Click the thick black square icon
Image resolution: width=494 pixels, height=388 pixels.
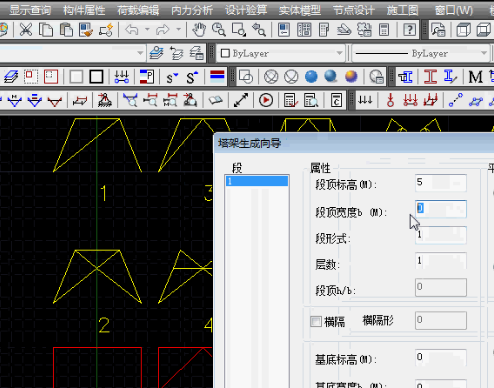coord(96,77)
